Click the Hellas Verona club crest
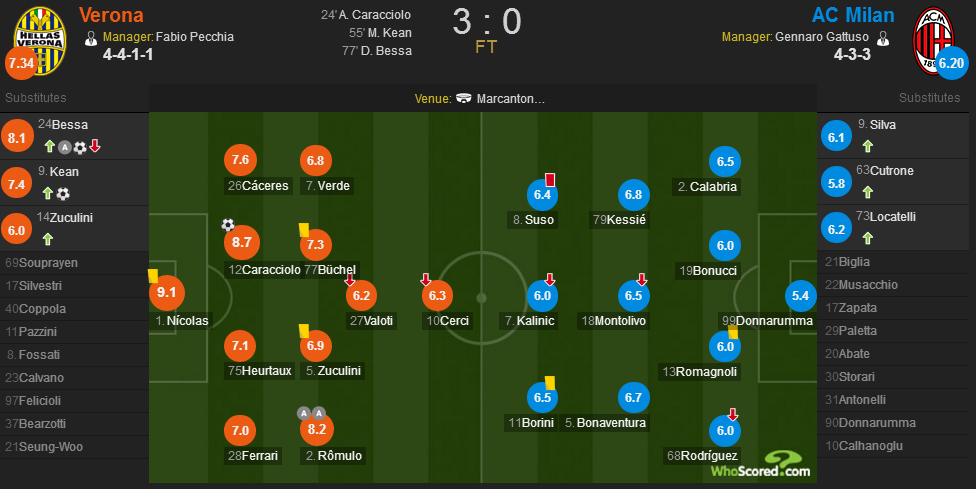 40,41
